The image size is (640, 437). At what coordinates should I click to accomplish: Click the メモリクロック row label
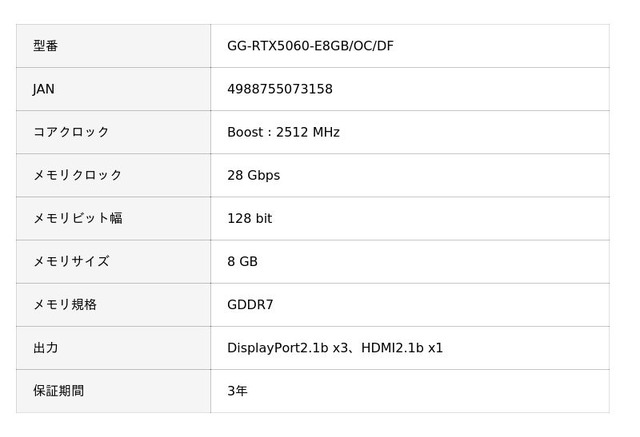[78, 175]
